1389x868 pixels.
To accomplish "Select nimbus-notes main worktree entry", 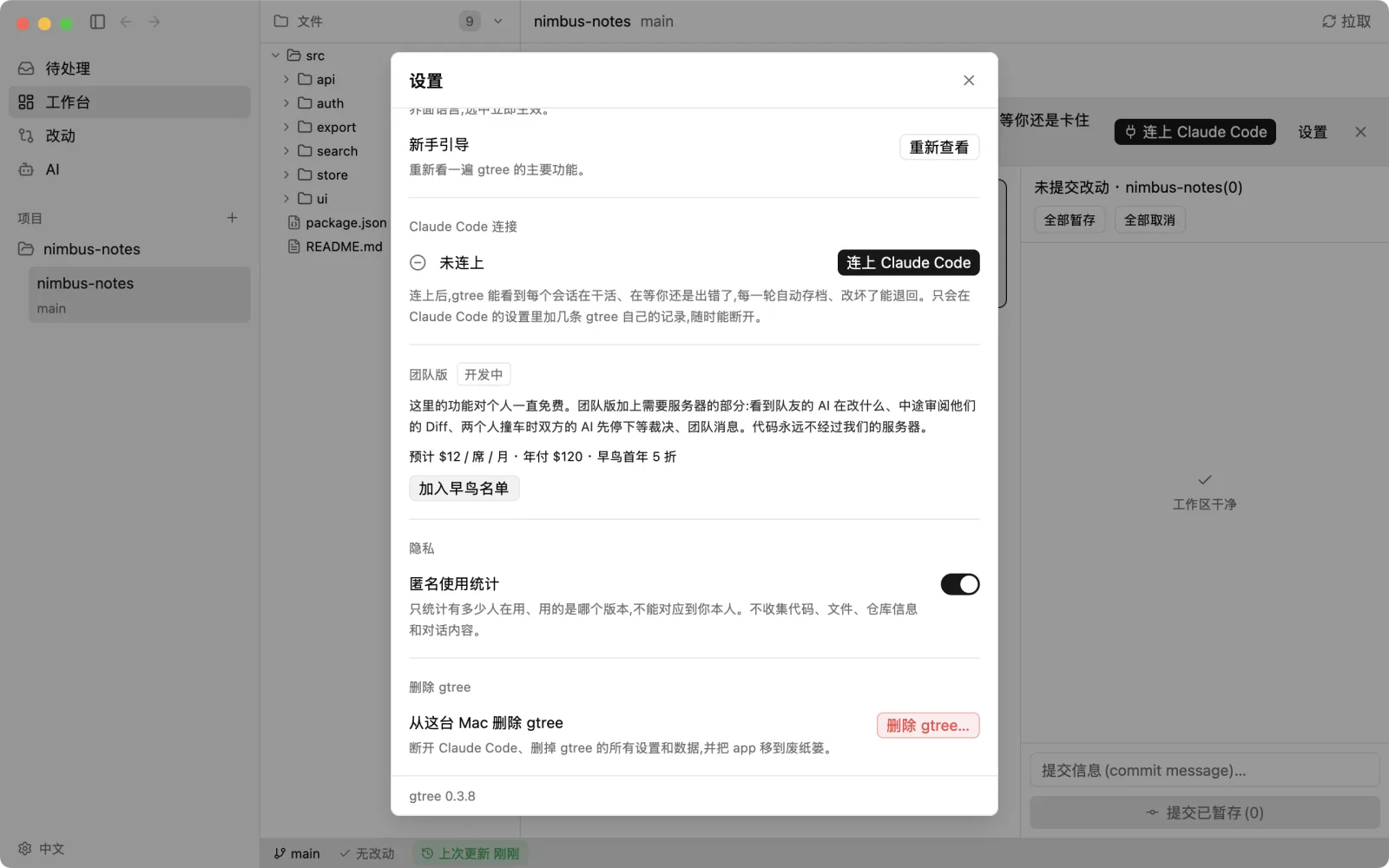I will pyautogui.click(x=140, y=295).
